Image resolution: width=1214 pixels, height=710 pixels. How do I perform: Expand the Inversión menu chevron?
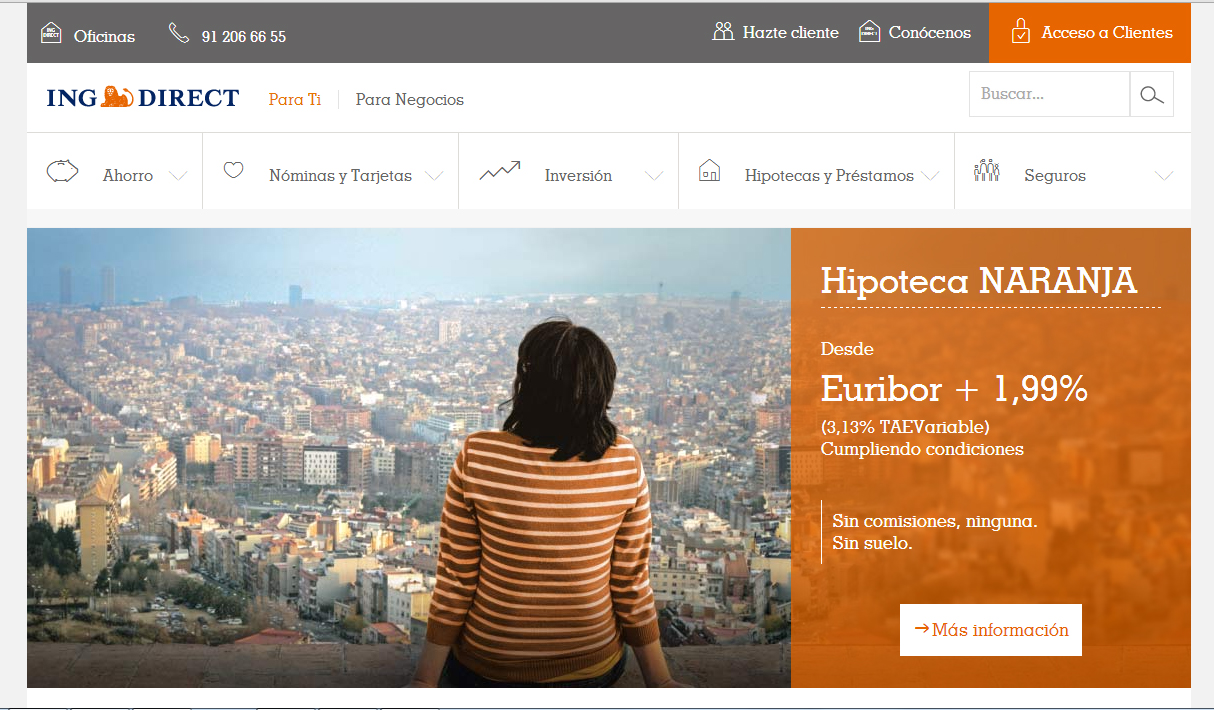(x=654, y=176)
